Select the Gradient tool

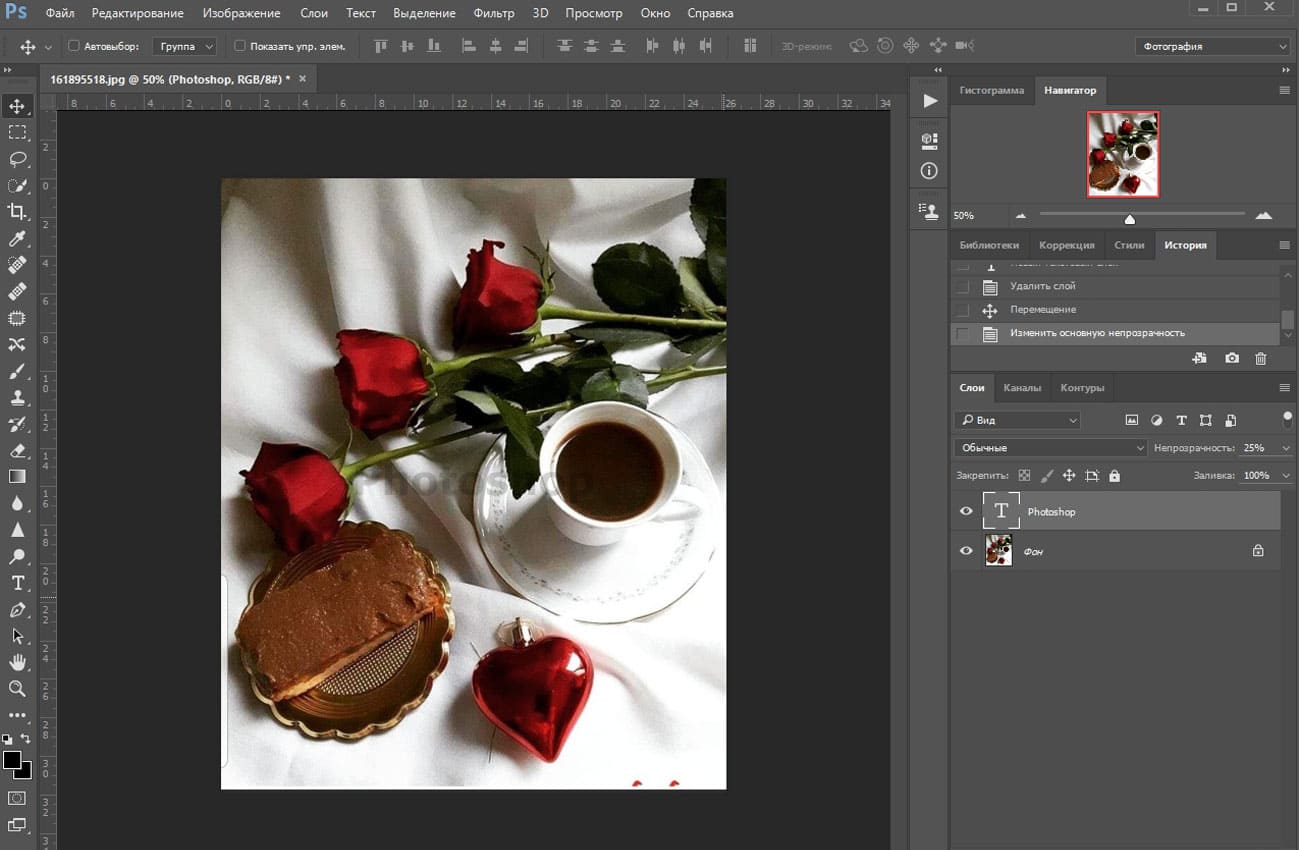tap(17, 477)
